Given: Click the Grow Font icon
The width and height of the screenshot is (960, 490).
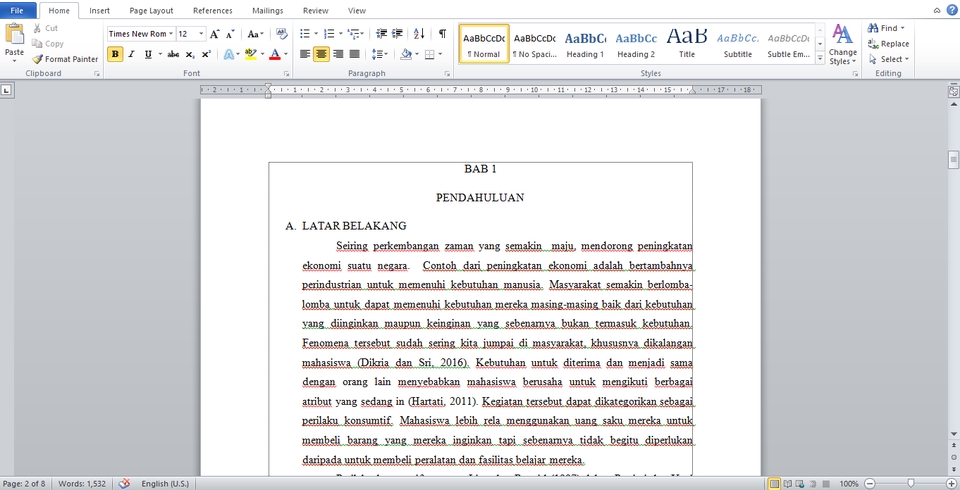Looking at the screenshot, I should point(214,34).
